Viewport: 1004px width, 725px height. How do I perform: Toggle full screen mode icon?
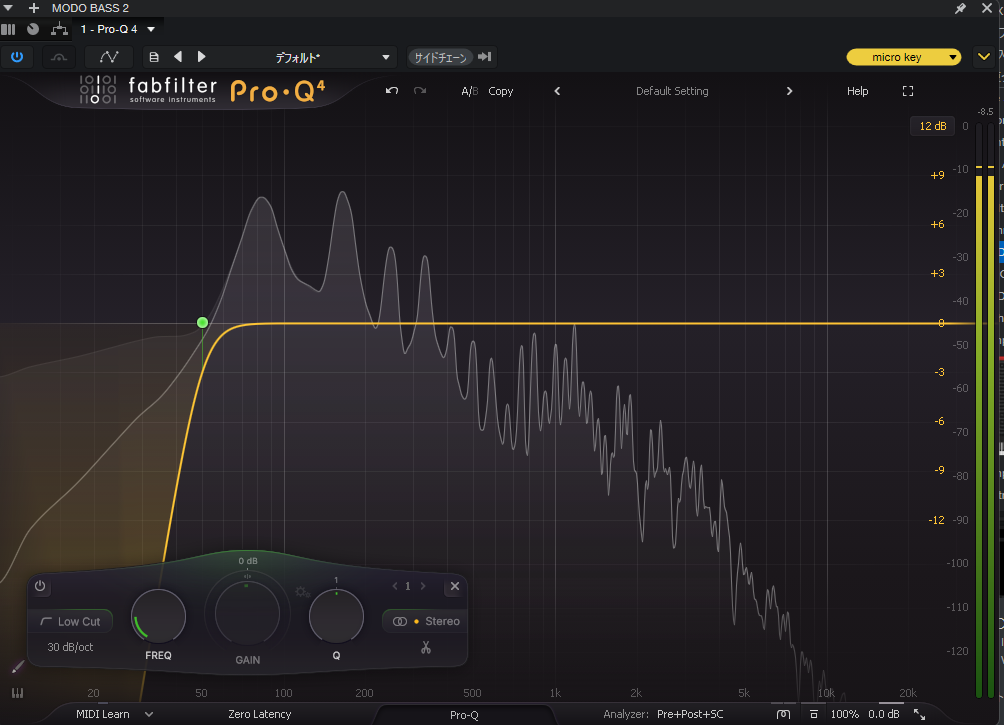click(x=908, y=91)
